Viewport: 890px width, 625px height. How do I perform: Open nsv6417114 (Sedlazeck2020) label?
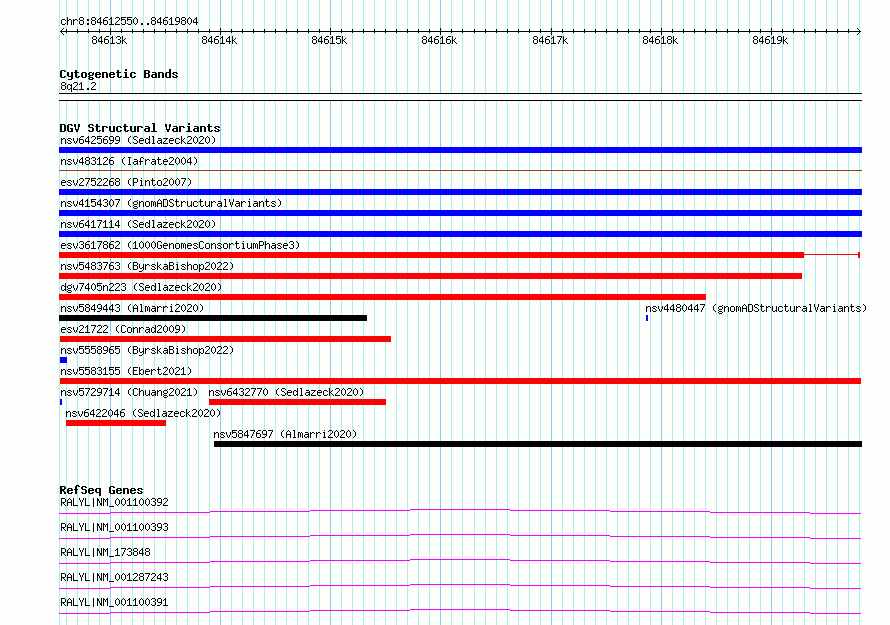coord(138,224)
